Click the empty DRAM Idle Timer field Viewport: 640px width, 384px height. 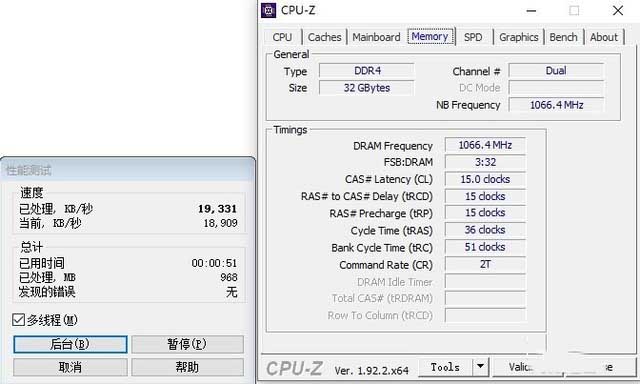click(485, 282)
